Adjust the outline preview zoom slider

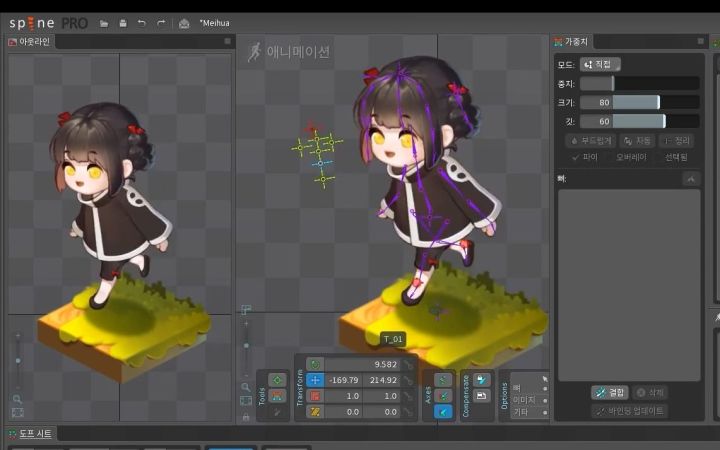(x=18, y=360)
